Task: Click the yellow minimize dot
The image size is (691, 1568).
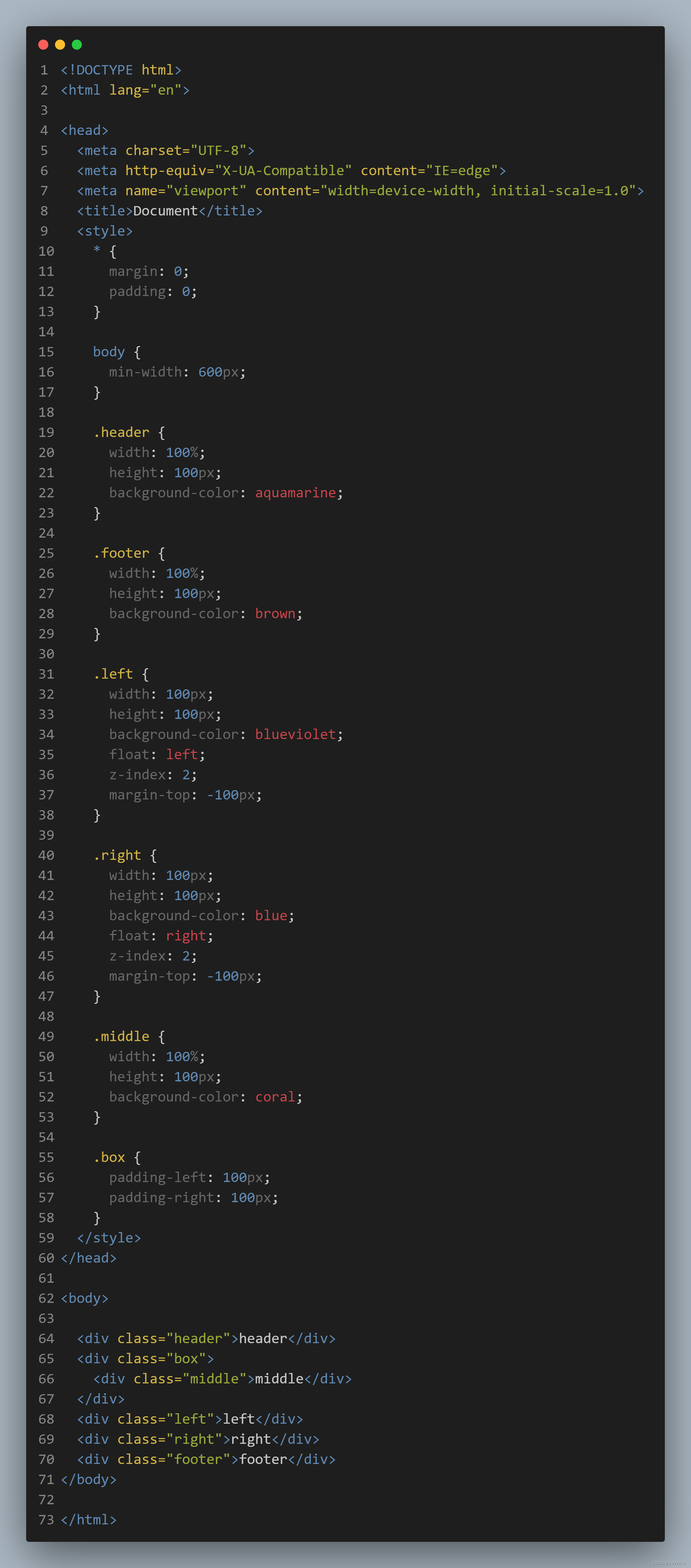Action: [x=60, y=44]
